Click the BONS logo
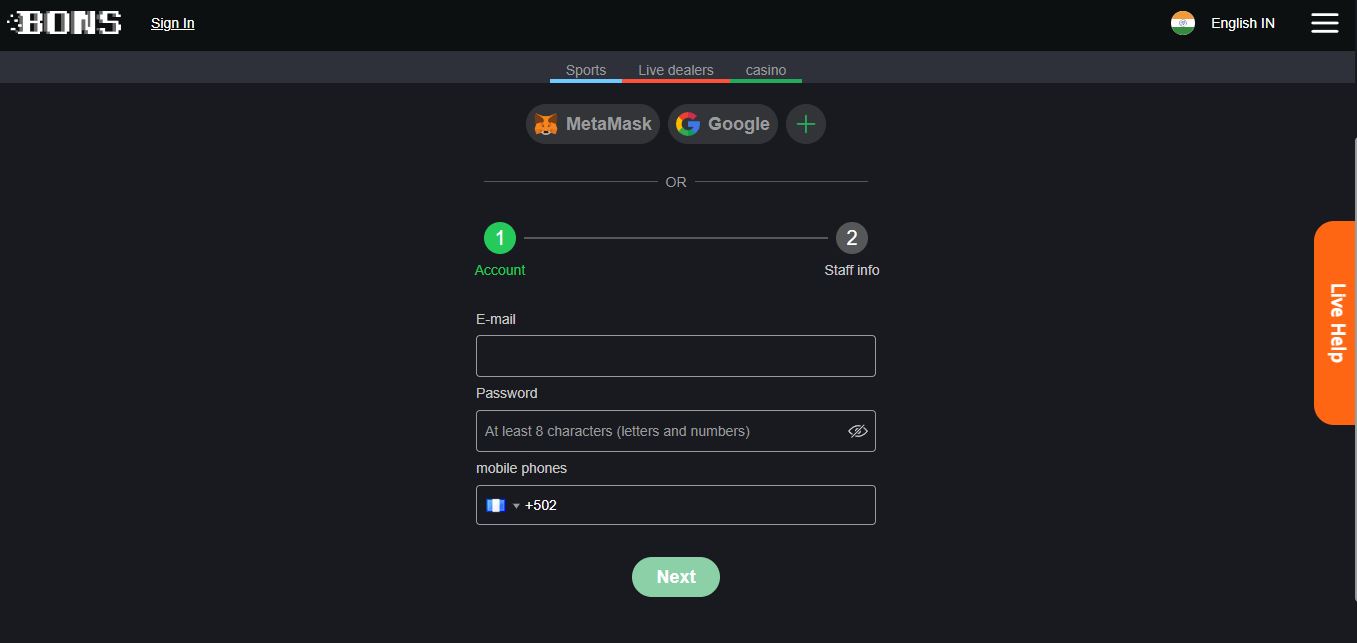1357x643 pixels. click(x=66, y=22)
